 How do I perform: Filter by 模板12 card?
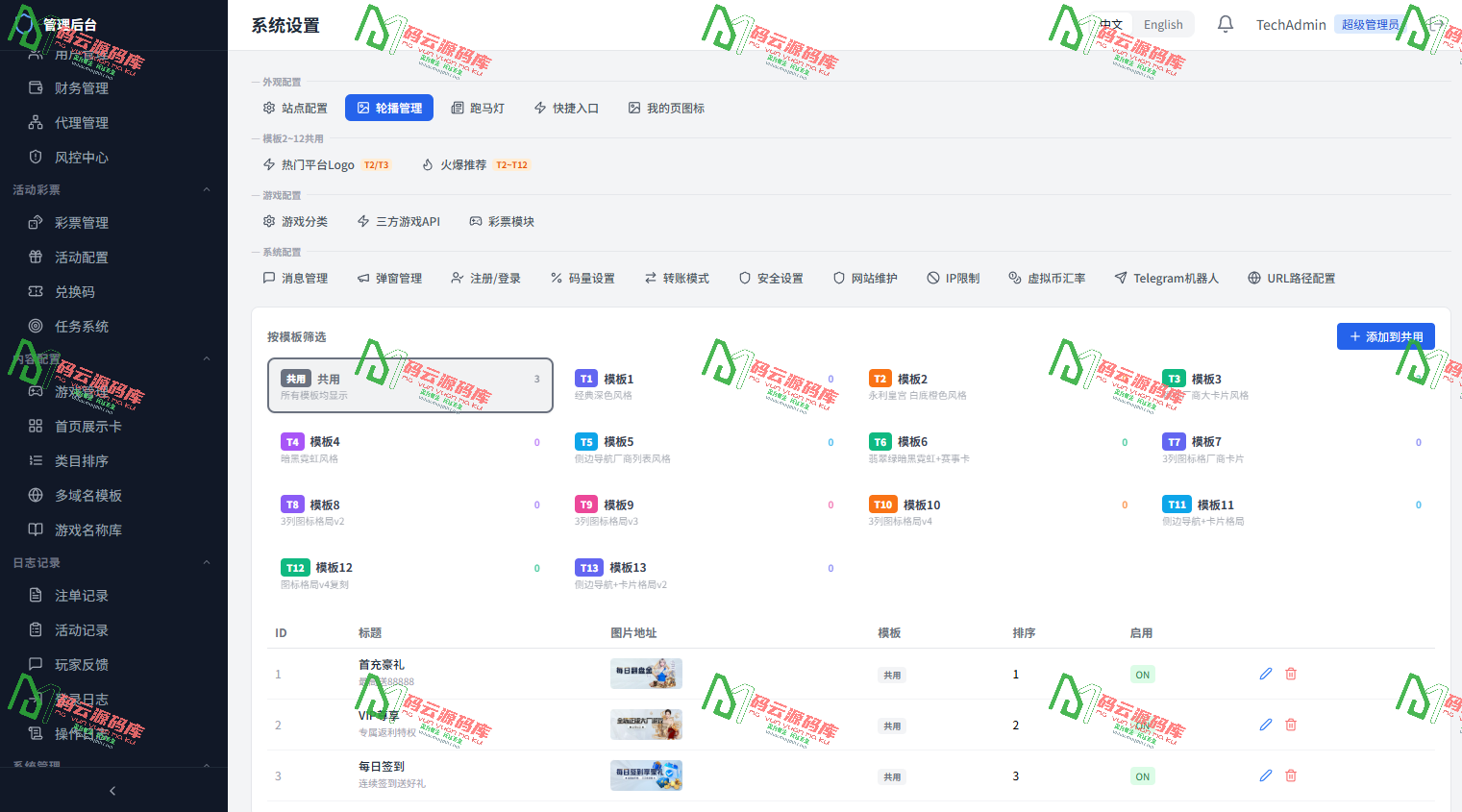click(x=410, y=575)
